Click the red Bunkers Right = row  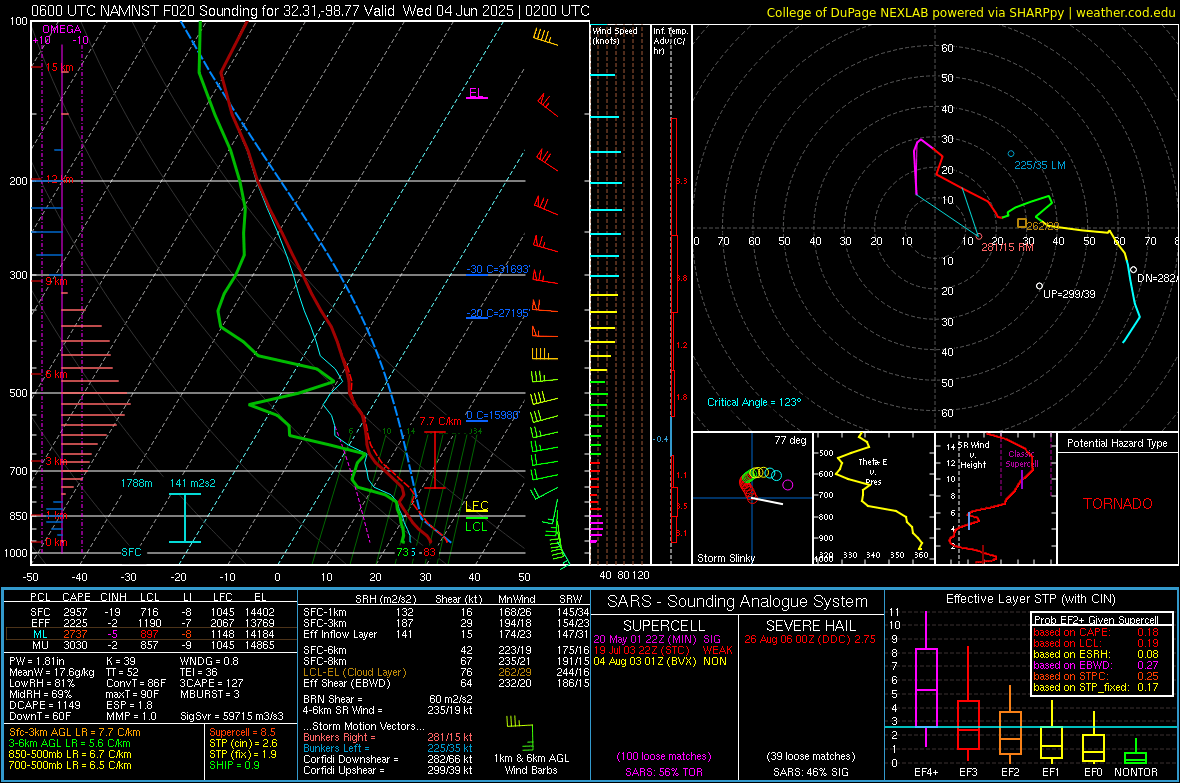click(x=388, y=737)
